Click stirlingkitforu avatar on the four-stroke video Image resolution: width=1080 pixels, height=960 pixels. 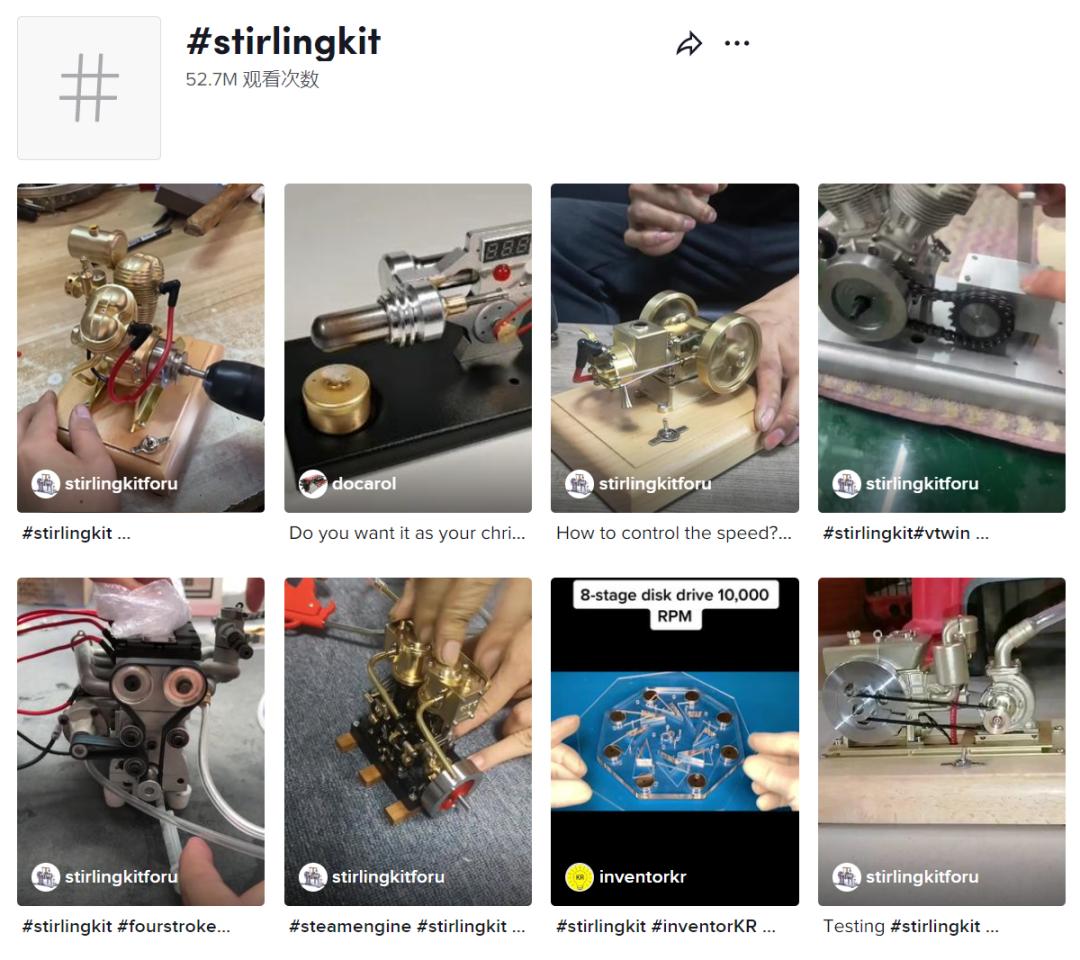coord(45,877)
